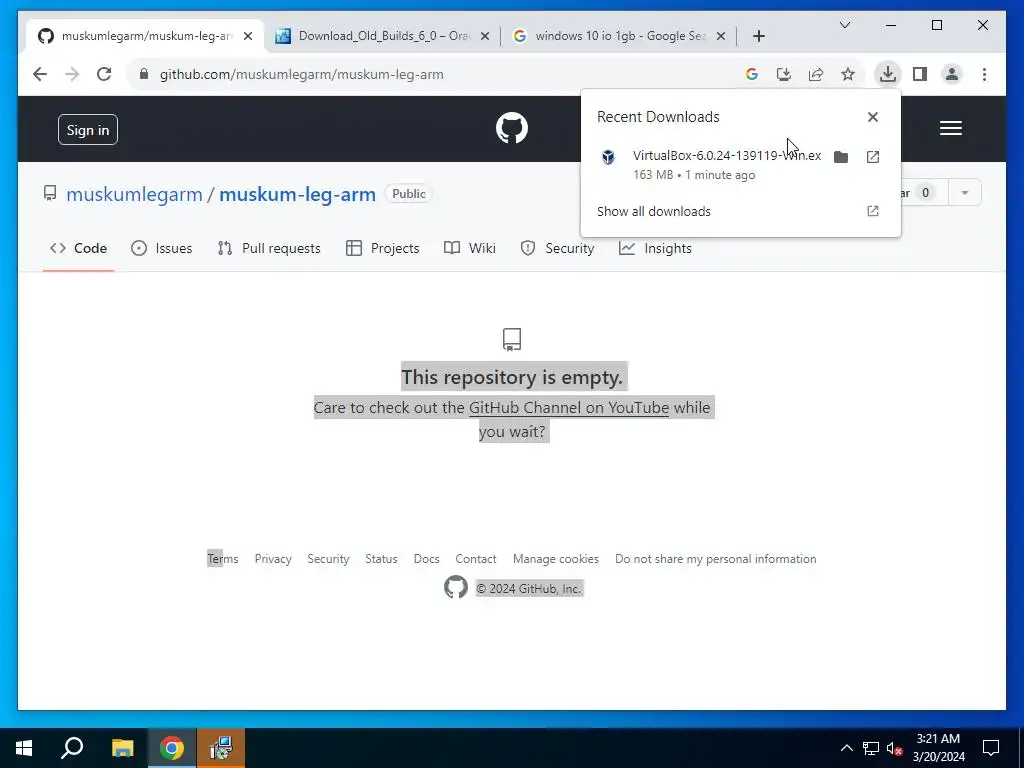The image size is (1024, 768).
Task: Open the VirtualBox download file with the external icon
Action: [872, 157]
